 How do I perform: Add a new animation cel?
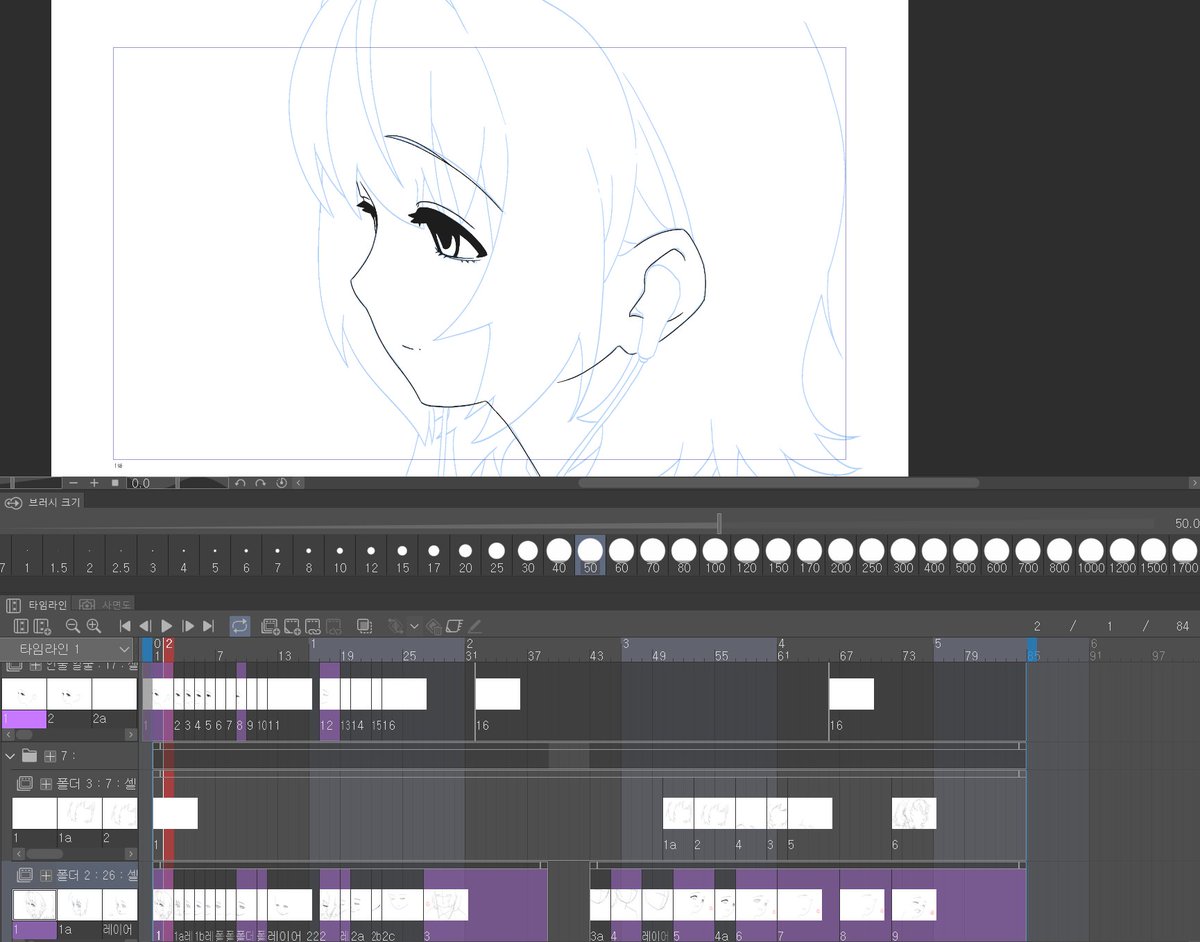pyautogui.click(x=292, y=626)
